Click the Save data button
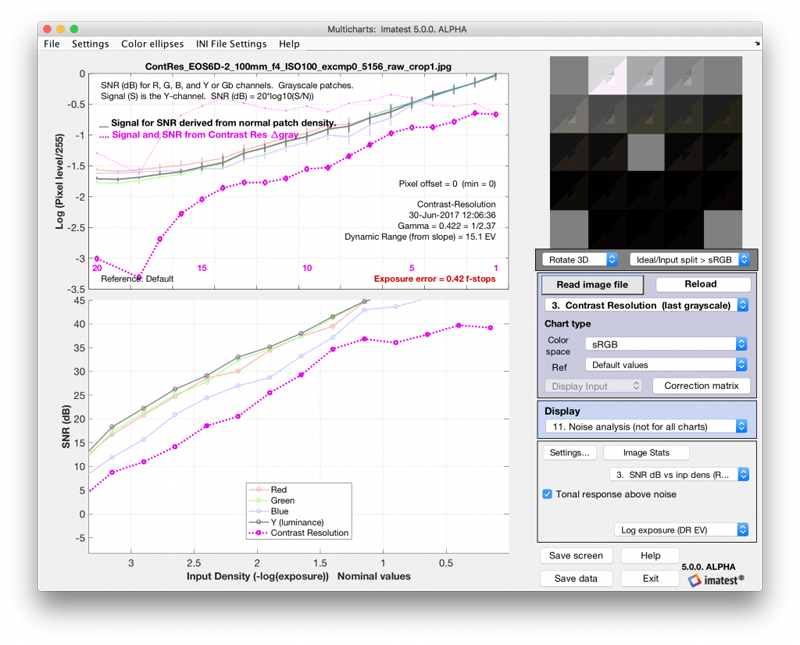Image resolution: width=800 pixels, height=645 pixels. pos(576,579)
